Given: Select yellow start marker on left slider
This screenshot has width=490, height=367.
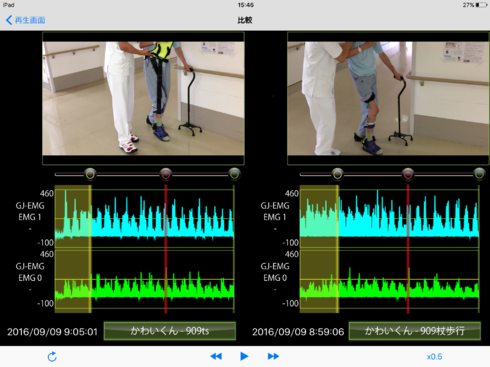Looking at the screenshot, I should [x=90, y=174].
